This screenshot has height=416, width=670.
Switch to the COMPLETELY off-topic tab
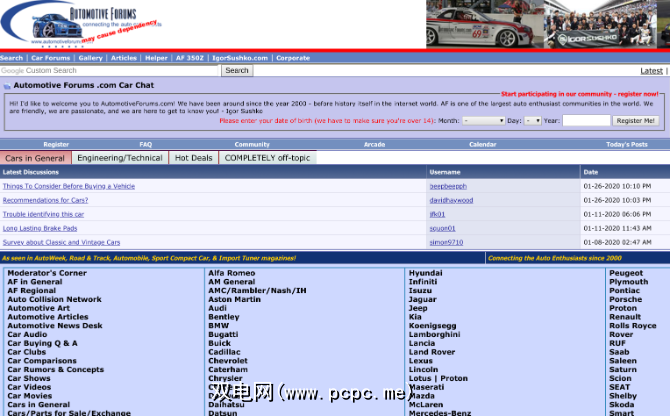click(267, 158)
